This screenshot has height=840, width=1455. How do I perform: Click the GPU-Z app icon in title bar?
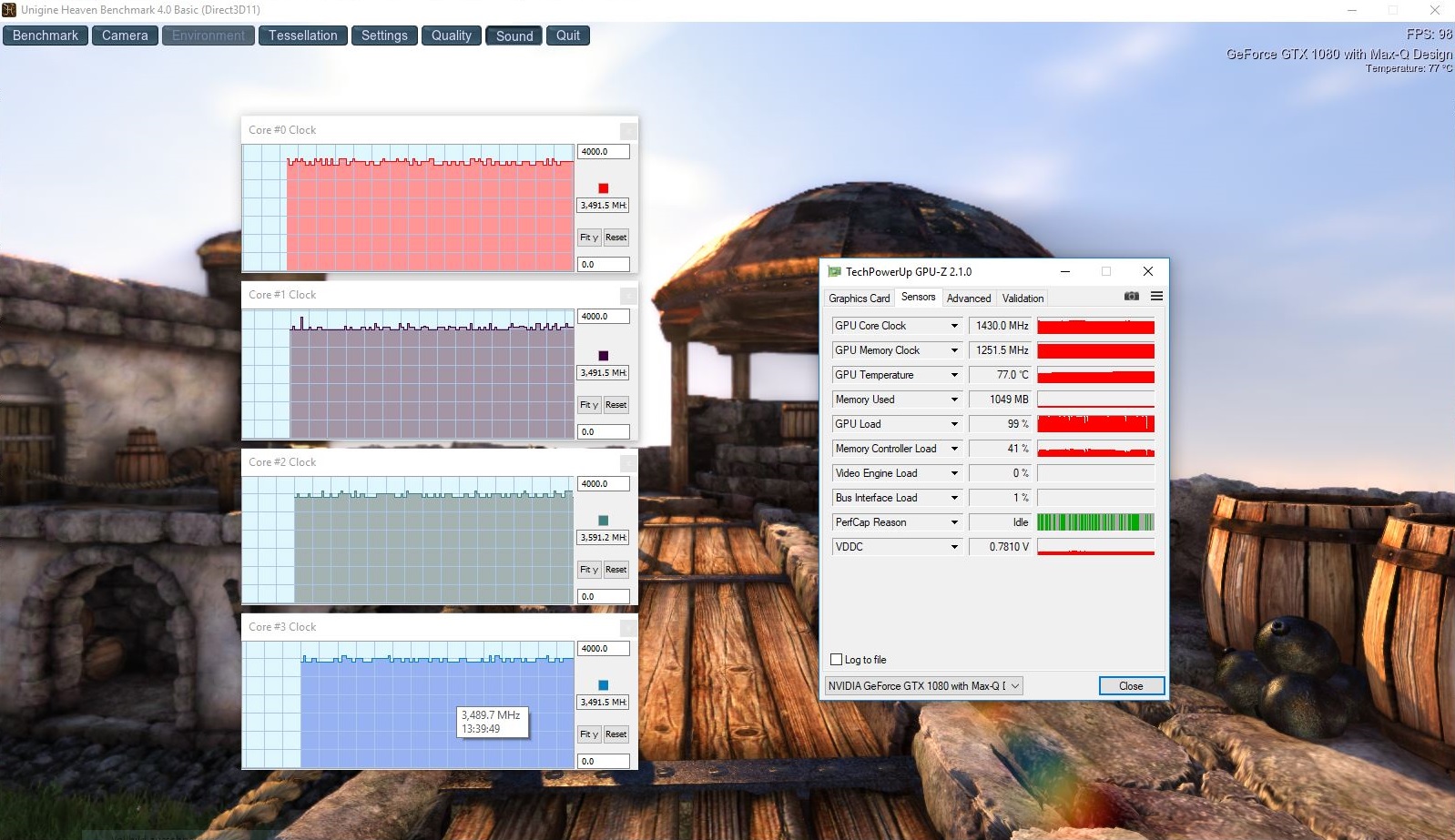pos(834,271)
